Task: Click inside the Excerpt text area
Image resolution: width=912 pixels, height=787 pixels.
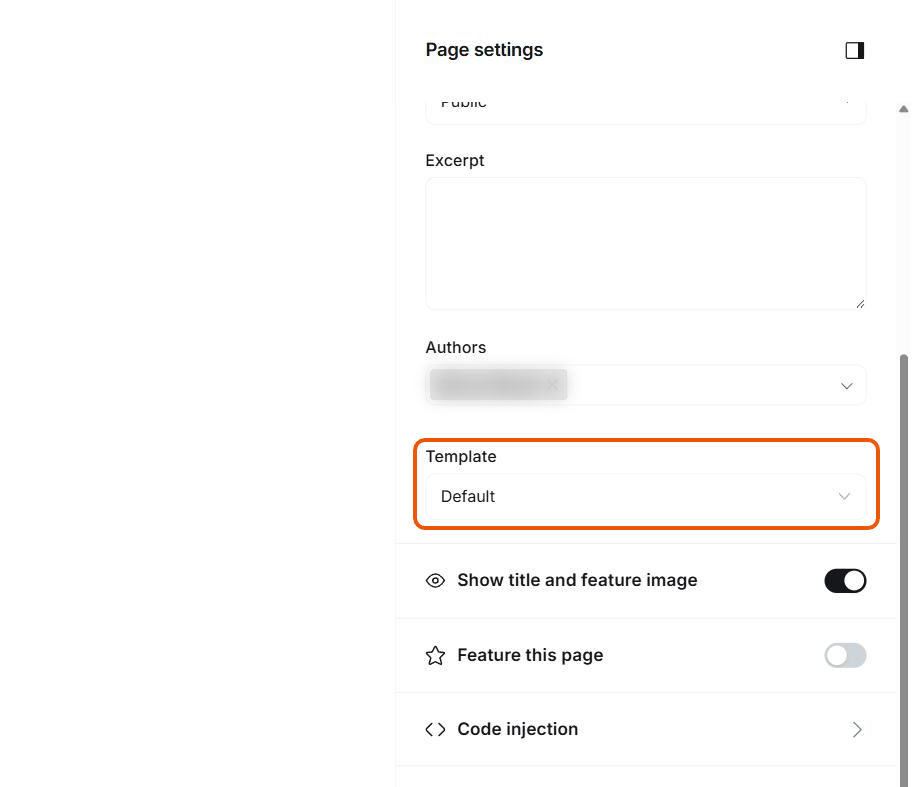Action: coord(646,244)
